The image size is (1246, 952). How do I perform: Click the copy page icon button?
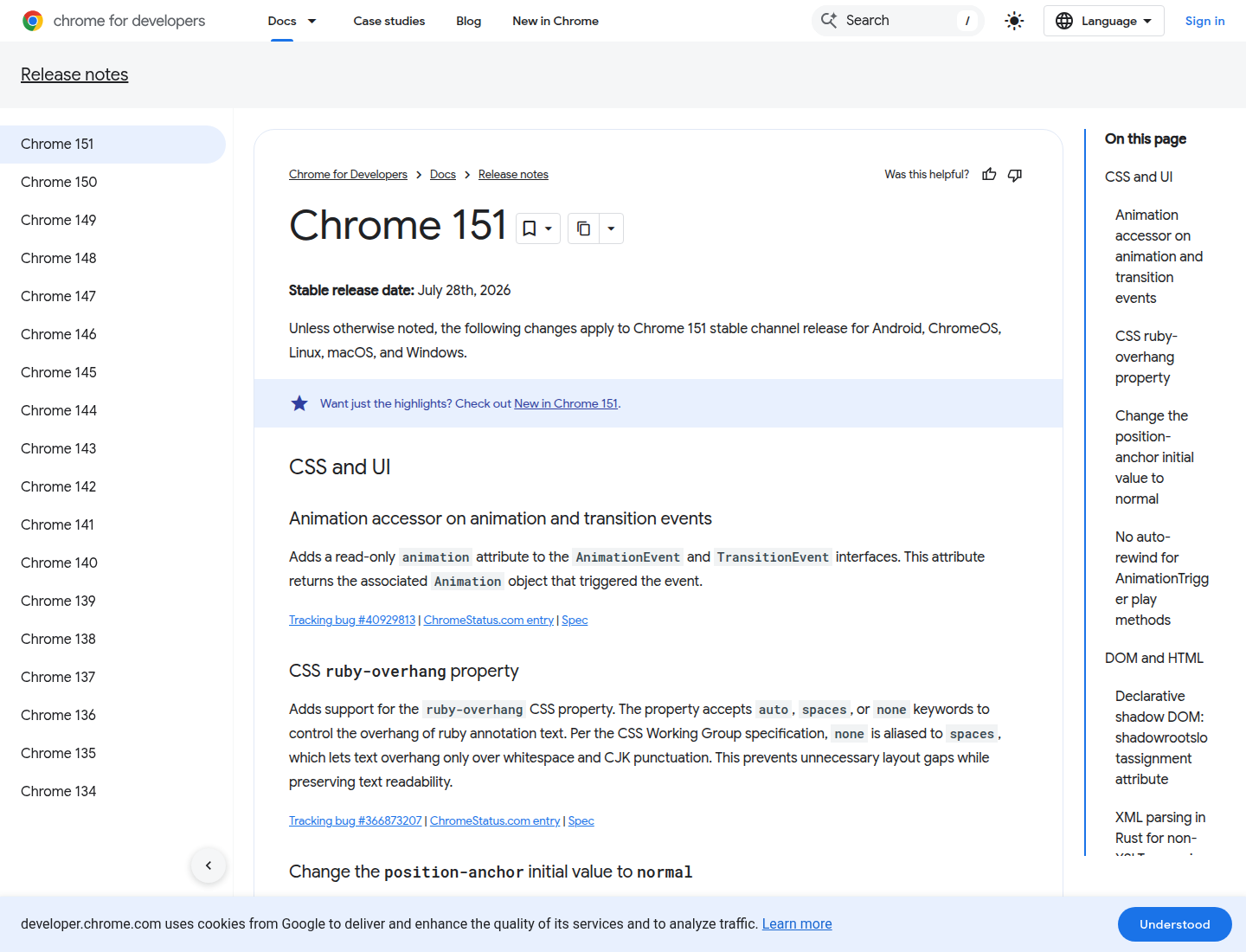[x=583, y=228]
